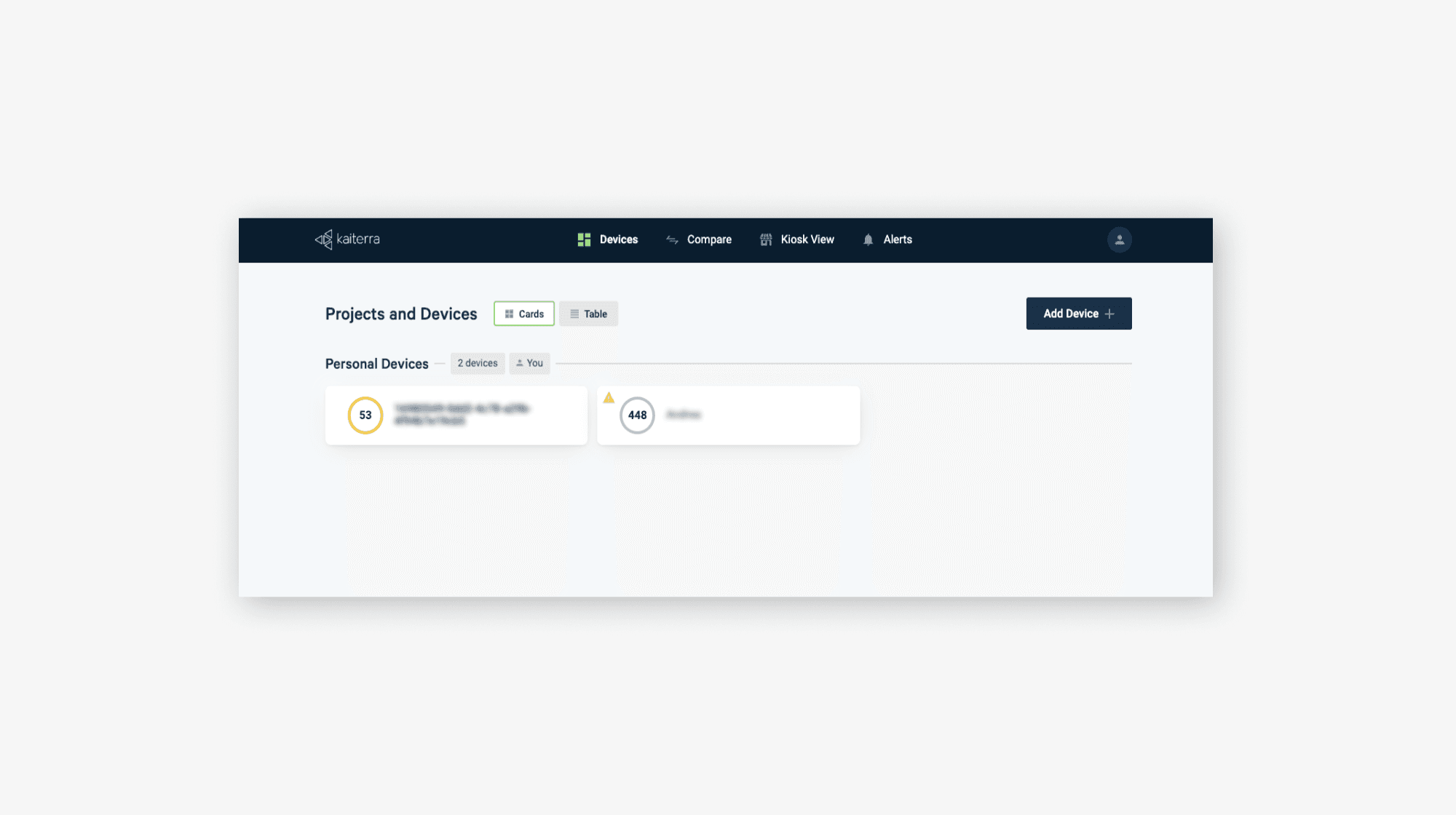Switch to Cards view
This screenshot has height=815, width=1456.
pos(524,314)
